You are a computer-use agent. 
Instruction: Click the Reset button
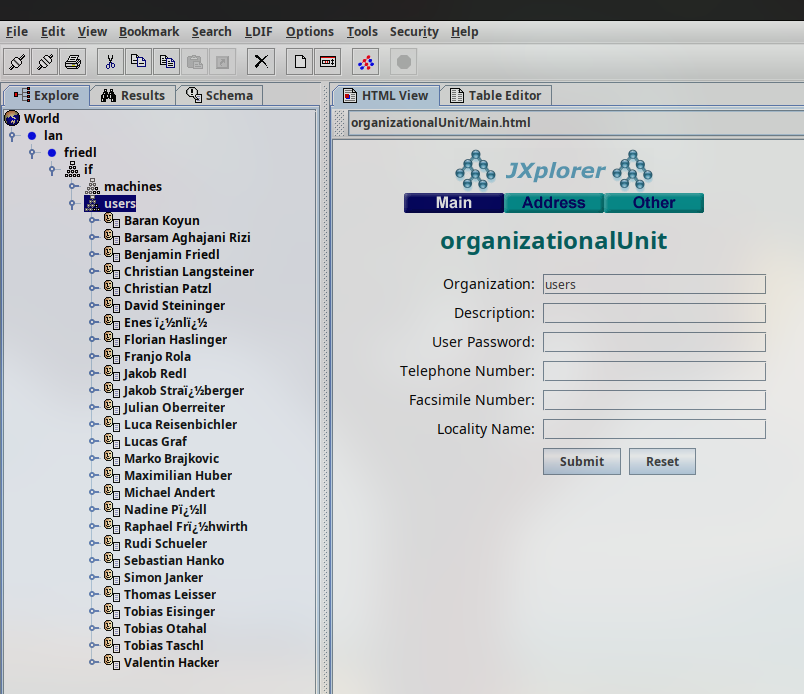pyautogui.click(x=662, y=461)
